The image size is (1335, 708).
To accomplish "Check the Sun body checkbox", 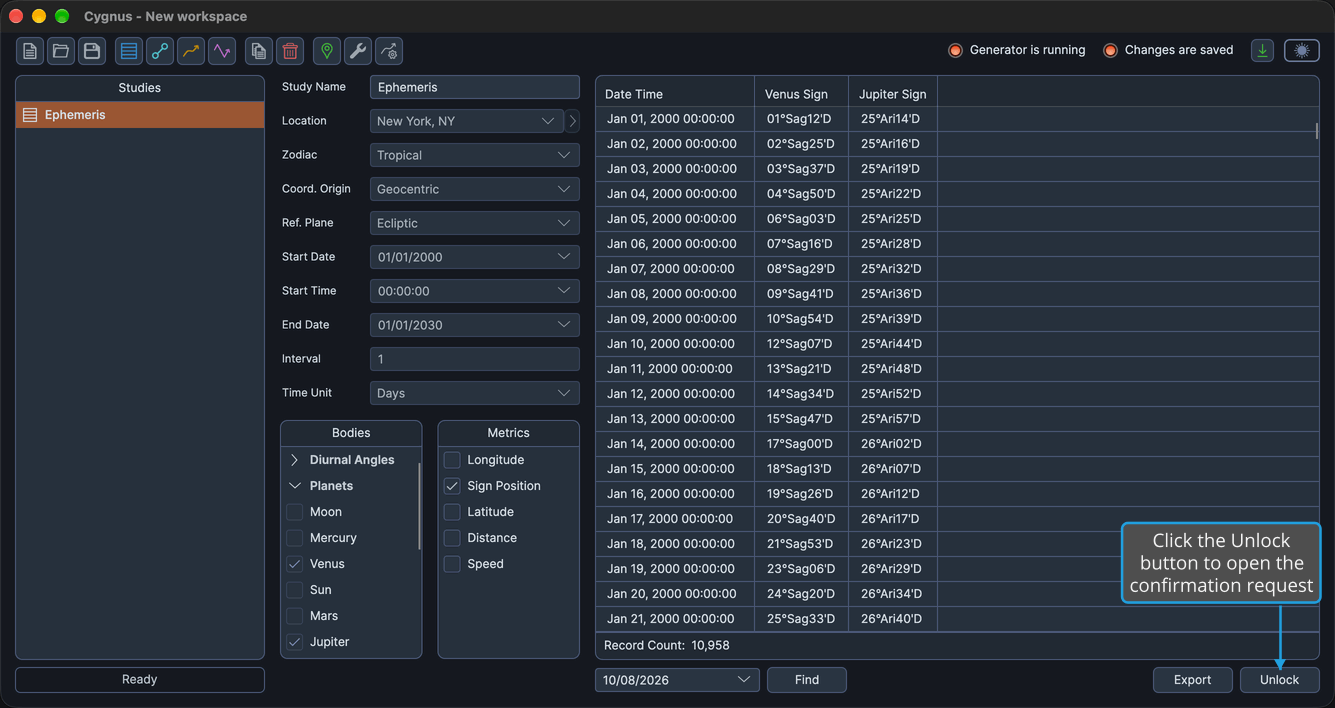I will click(x=295, y=590).
